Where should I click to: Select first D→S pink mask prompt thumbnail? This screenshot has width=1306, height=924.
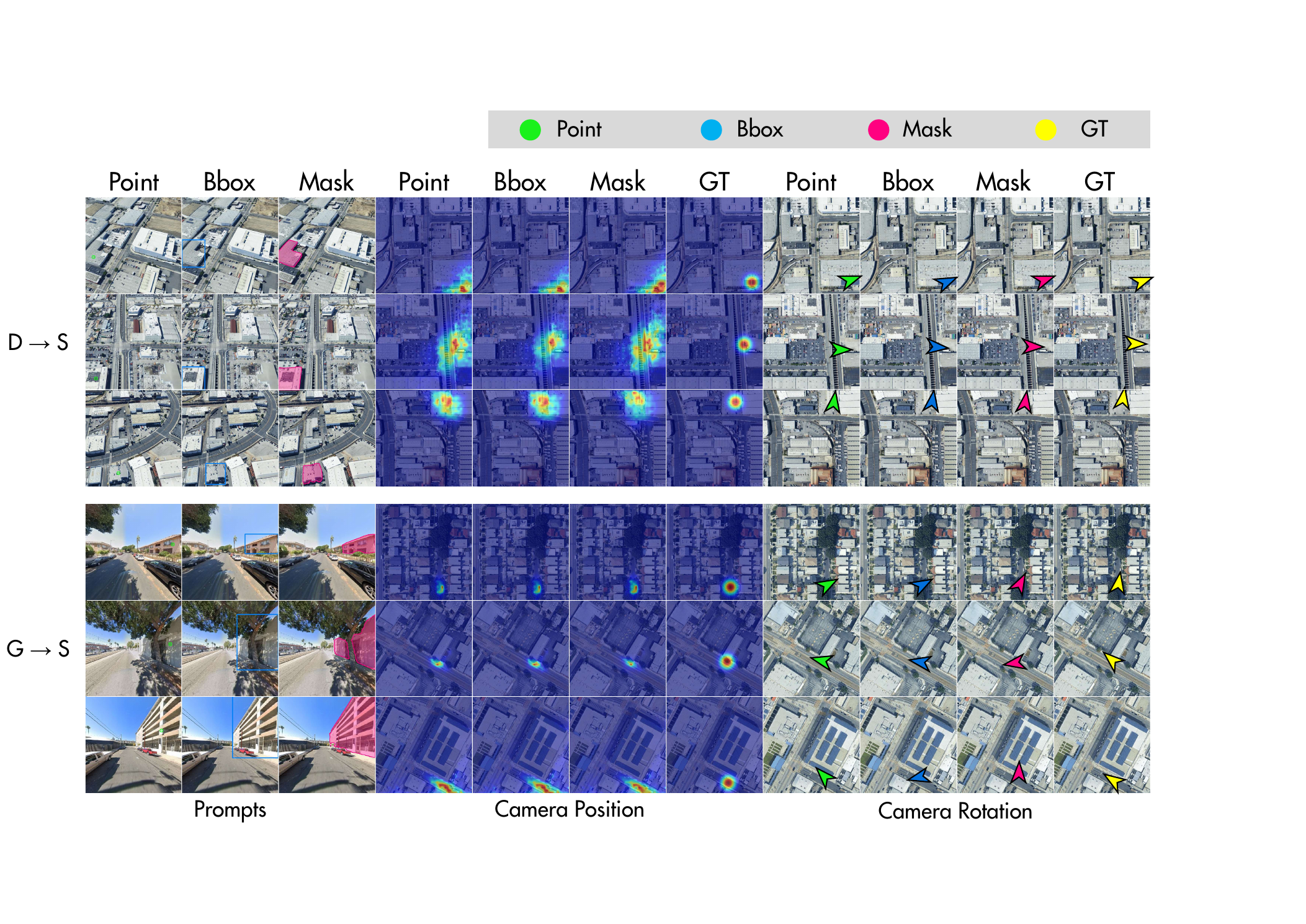tap(327, 246)
